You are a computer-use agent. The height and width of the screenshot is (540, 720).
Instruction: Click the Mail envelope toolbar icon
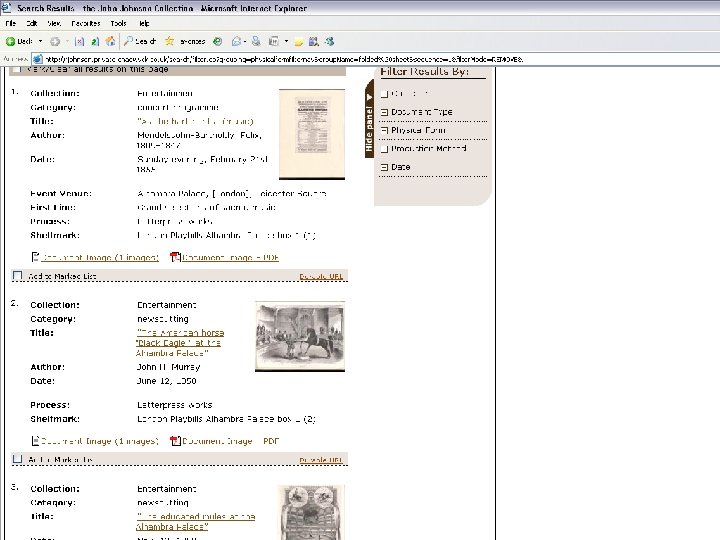(236, 41)
